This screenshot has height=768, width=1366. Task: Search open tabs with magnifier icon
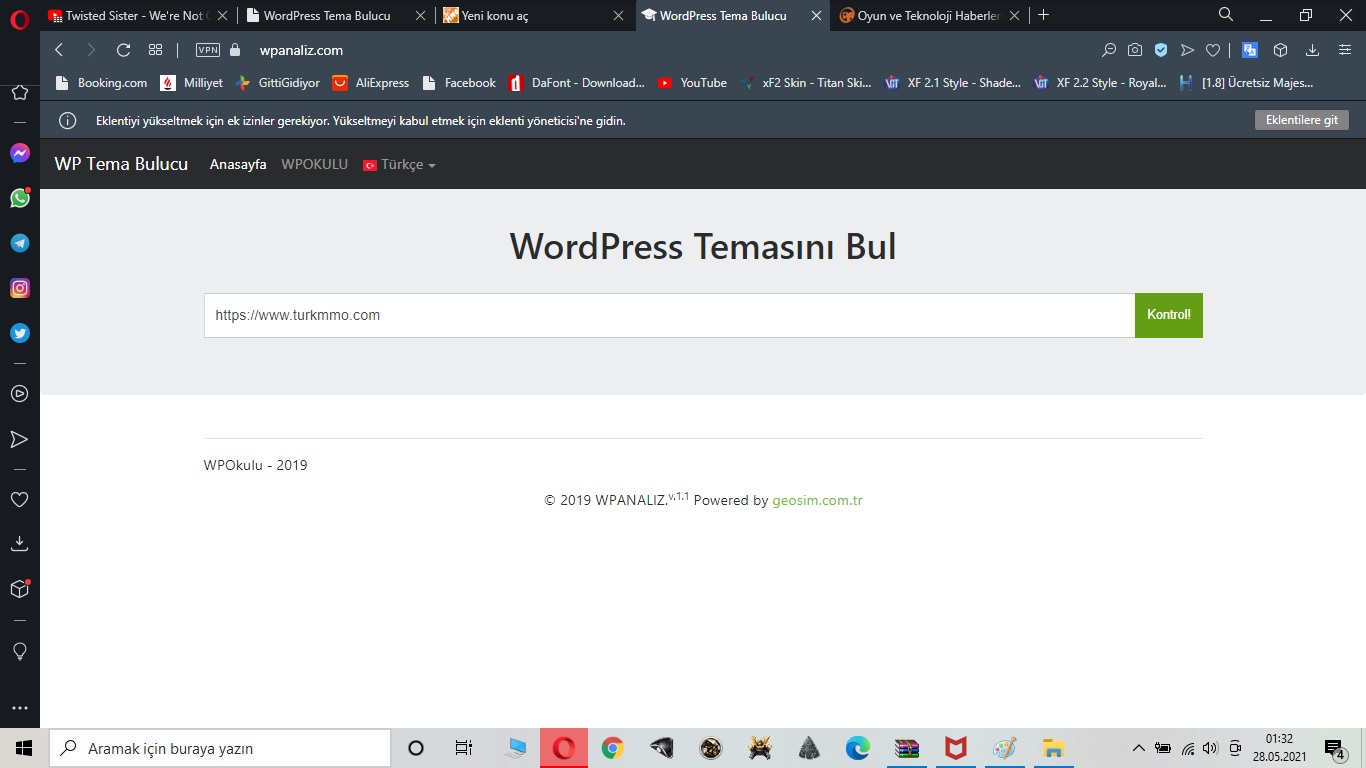point(1226,15)
